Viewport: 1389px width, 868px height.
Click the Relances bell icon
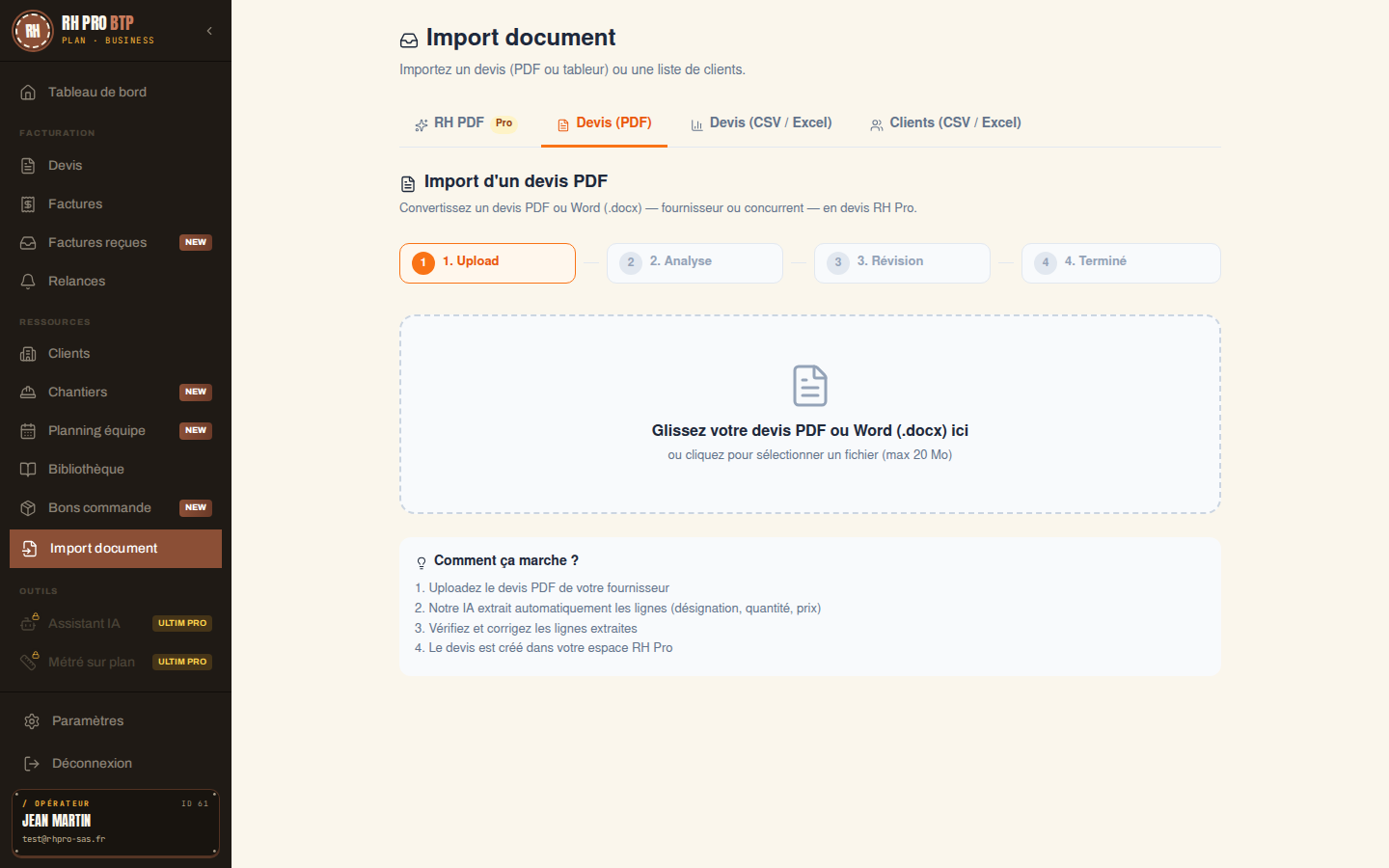(x=28, y=282)
